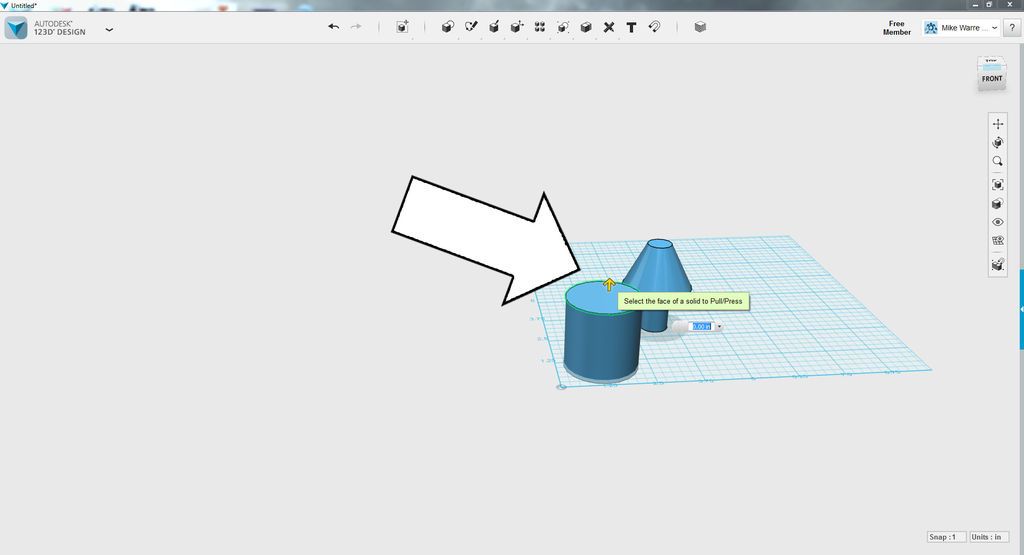Select the Sketch tool icon
The height and width of the screenshot is (555, 1024).
click(471, 27)
